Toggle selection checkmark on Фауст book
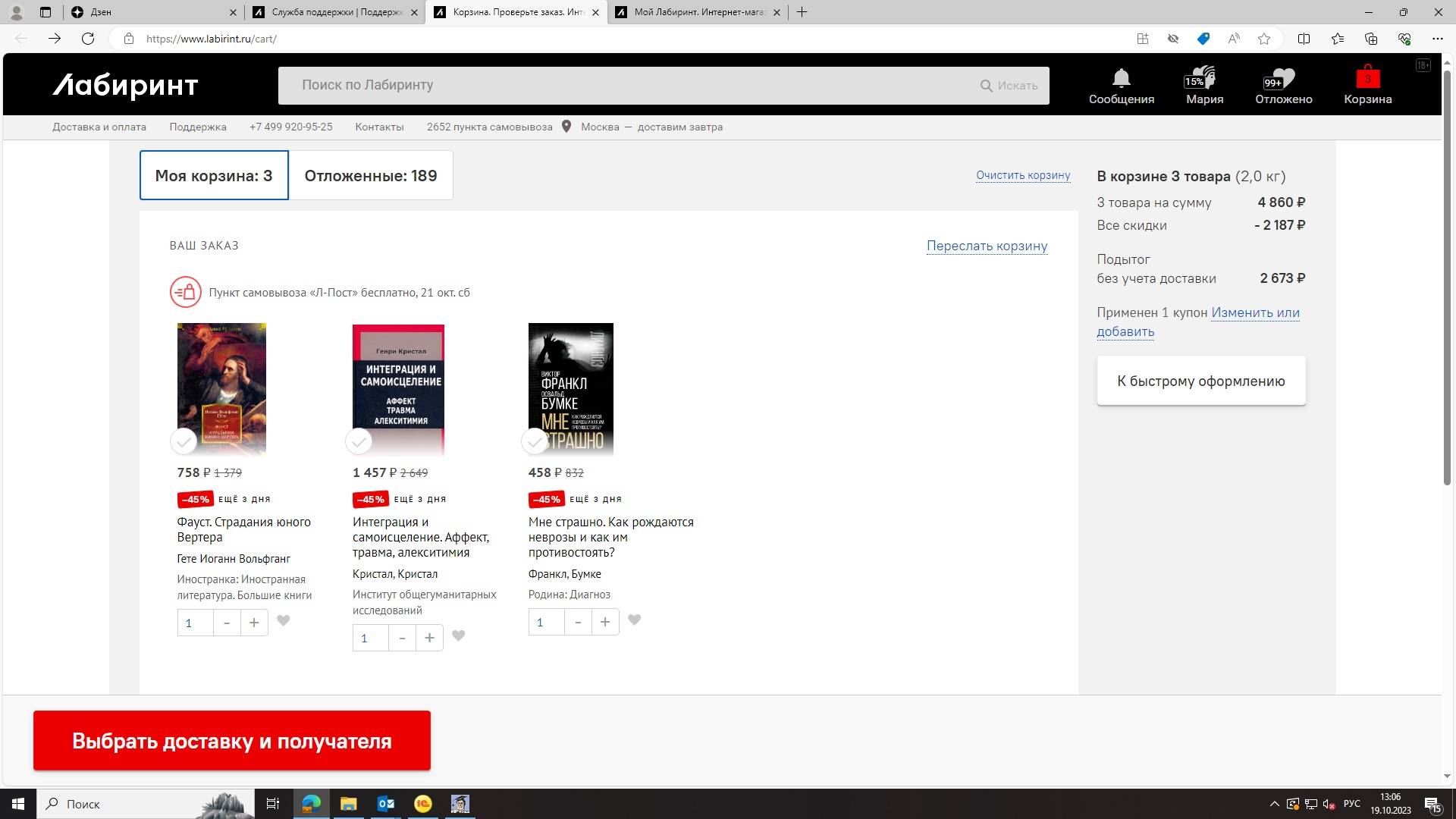 (184, 441)
